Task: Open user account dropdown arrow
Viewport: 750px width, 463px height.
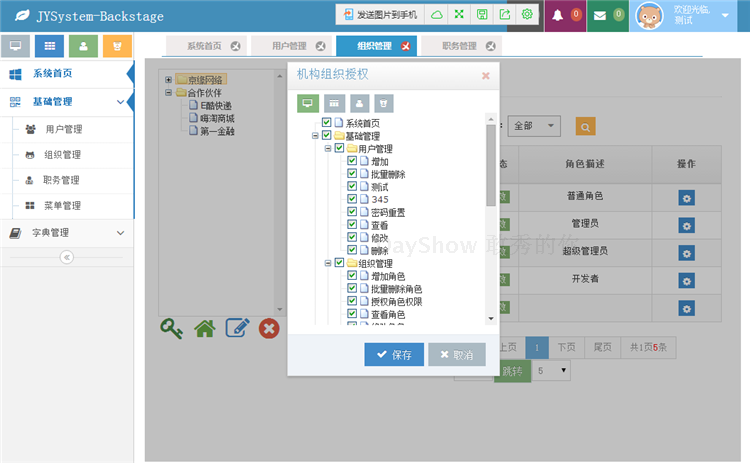Action: click(x=725, y=15)
